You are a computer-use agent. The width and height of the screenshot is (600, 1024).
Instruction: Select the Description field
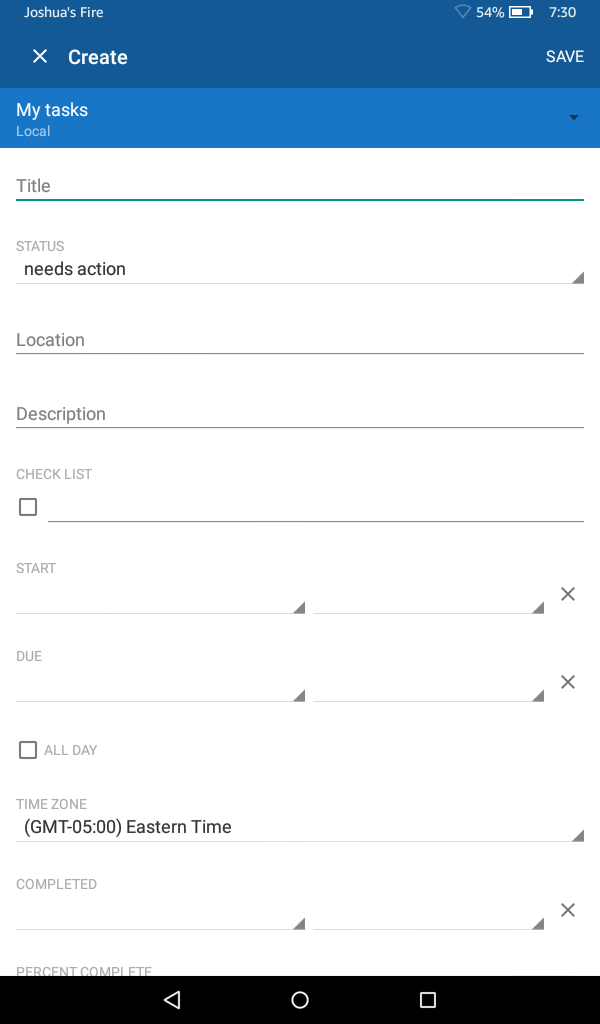300,413
